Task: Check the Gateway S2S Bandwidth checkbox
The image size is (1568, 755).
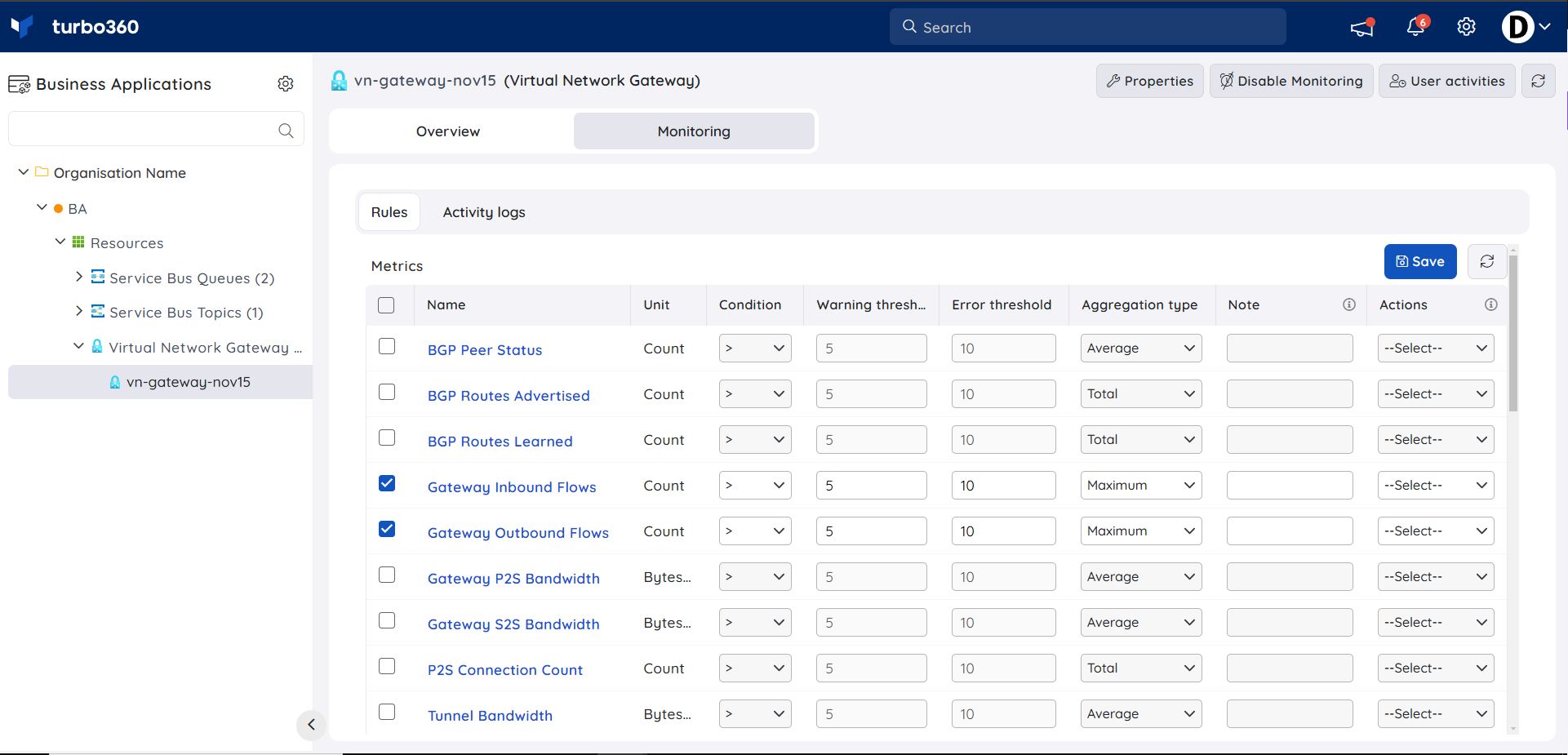Action: [387, 620]
